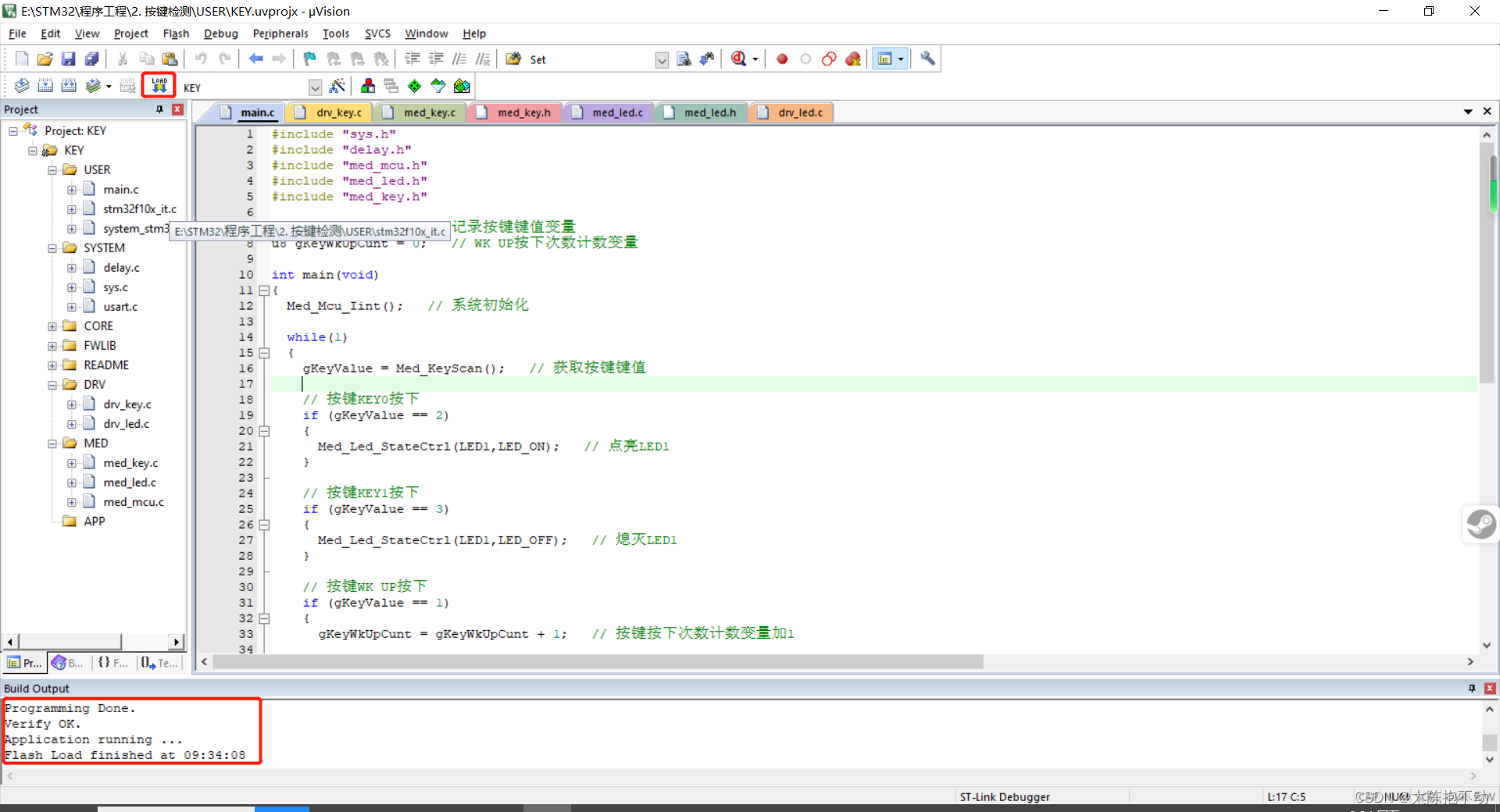Viewport: 1500px width, 812px height.
Task: Collapse the while loop block at line 15
Action: (264, 353)
